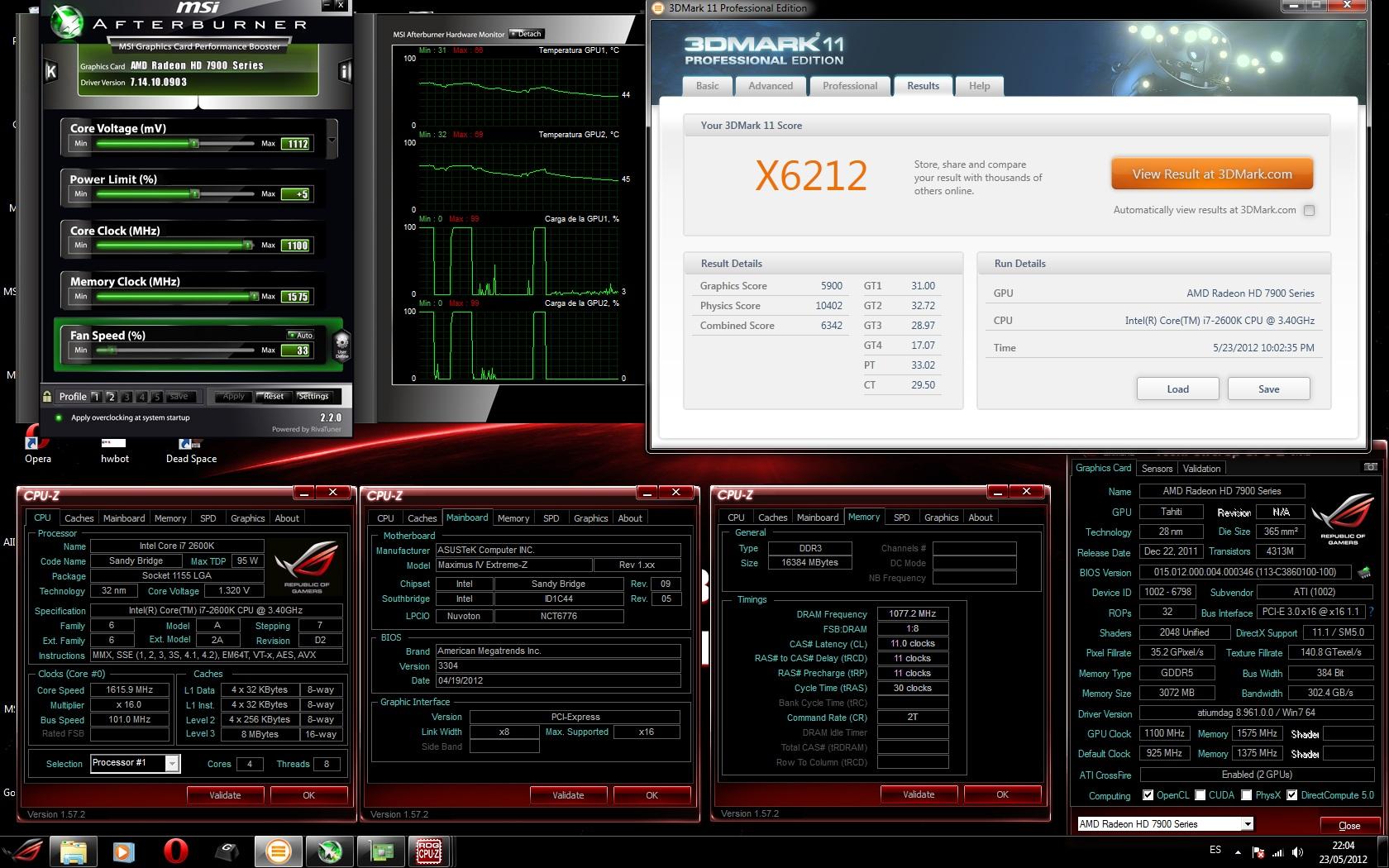Toggle the profile lock padlock in Afterburner

tap(47, 396)
